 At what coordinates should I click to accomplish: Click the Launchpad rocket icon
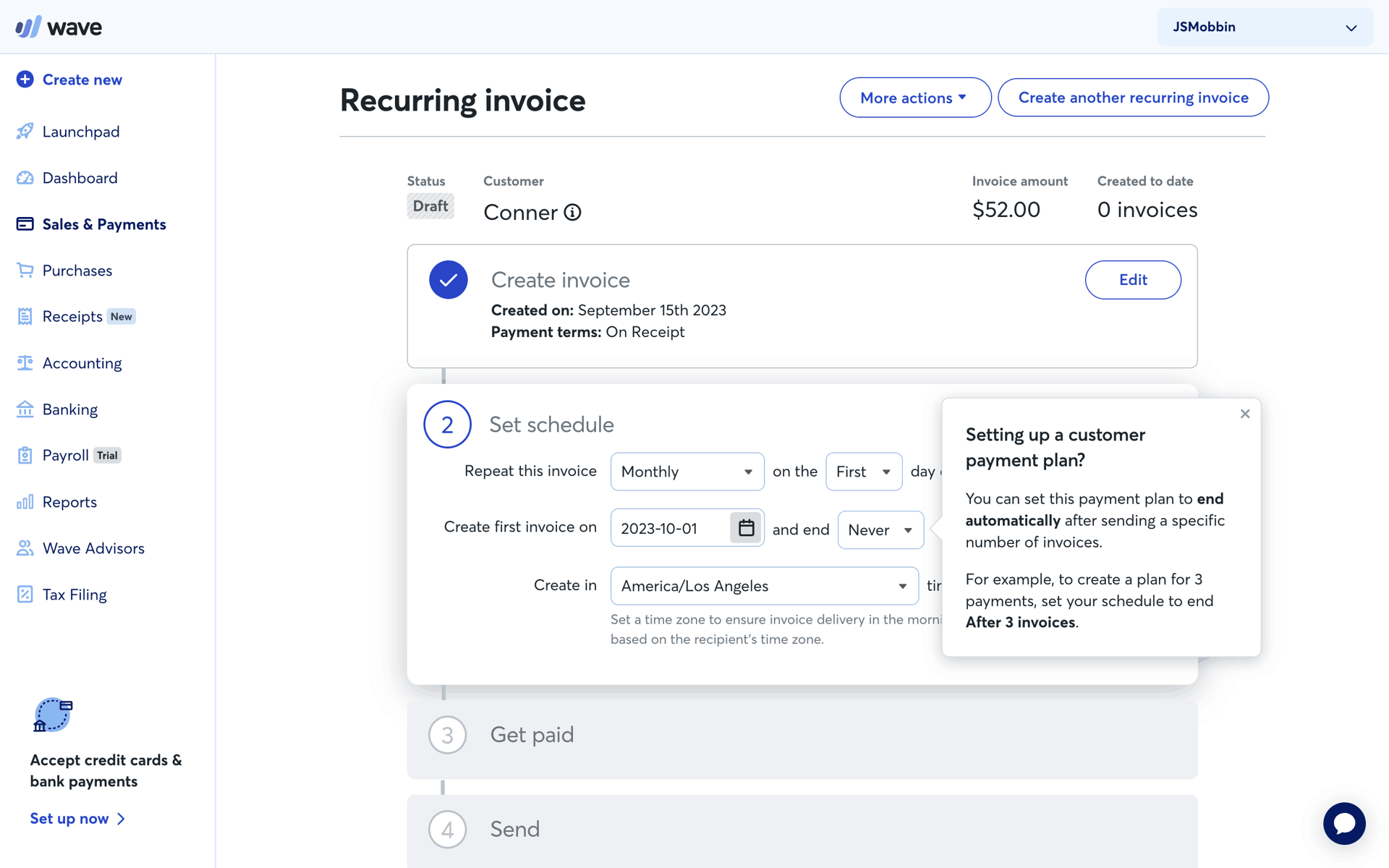tap(25, 131)
